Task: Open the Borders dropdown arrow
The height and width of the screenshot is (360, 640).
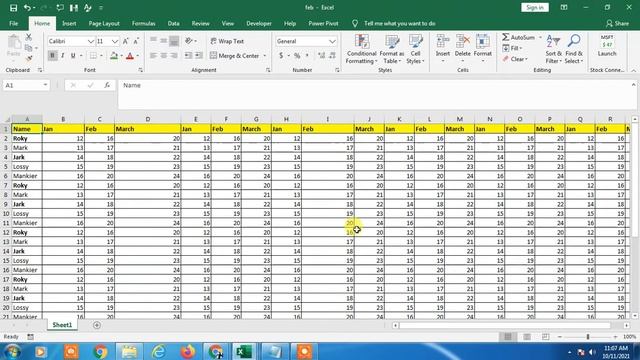Action: (101, 56)
